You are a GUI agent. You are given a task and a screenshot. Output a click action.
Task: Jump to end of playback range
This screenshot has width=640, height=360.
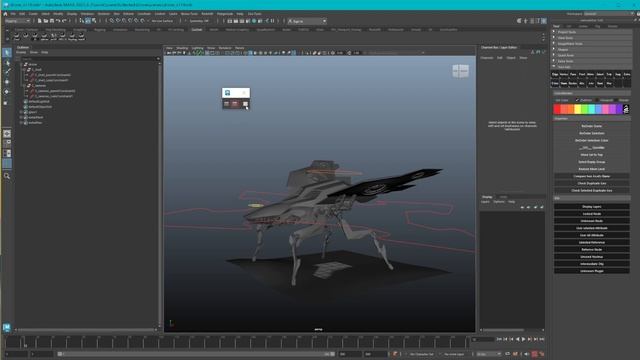(x=542, y=339)
